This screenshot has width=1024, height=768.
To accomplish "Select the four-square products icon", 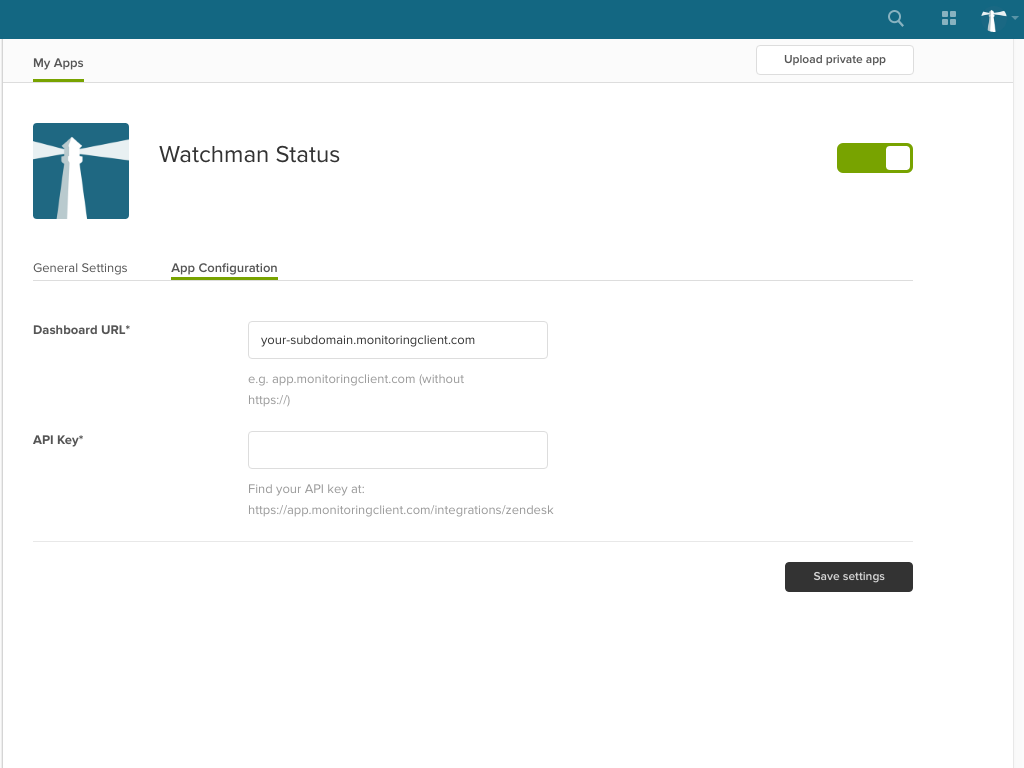I will click(x=948, y=18).
